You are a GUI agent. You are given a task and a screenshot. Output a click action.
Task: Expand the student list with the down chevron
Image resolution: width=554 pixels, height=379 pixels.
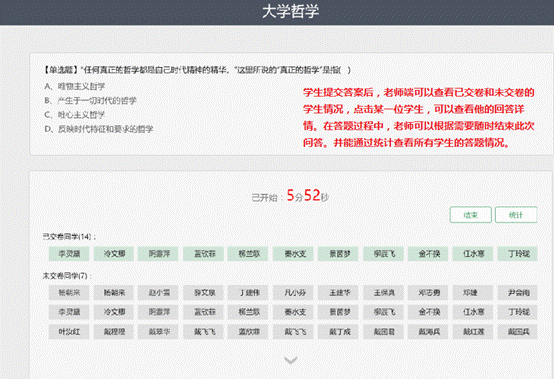click(x=290, y=360)
